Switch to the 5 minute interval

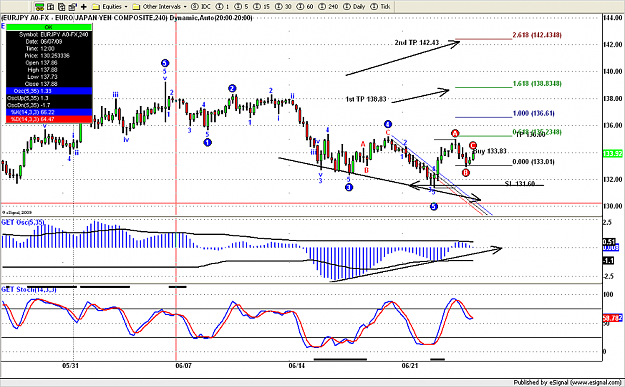point(241,6)
